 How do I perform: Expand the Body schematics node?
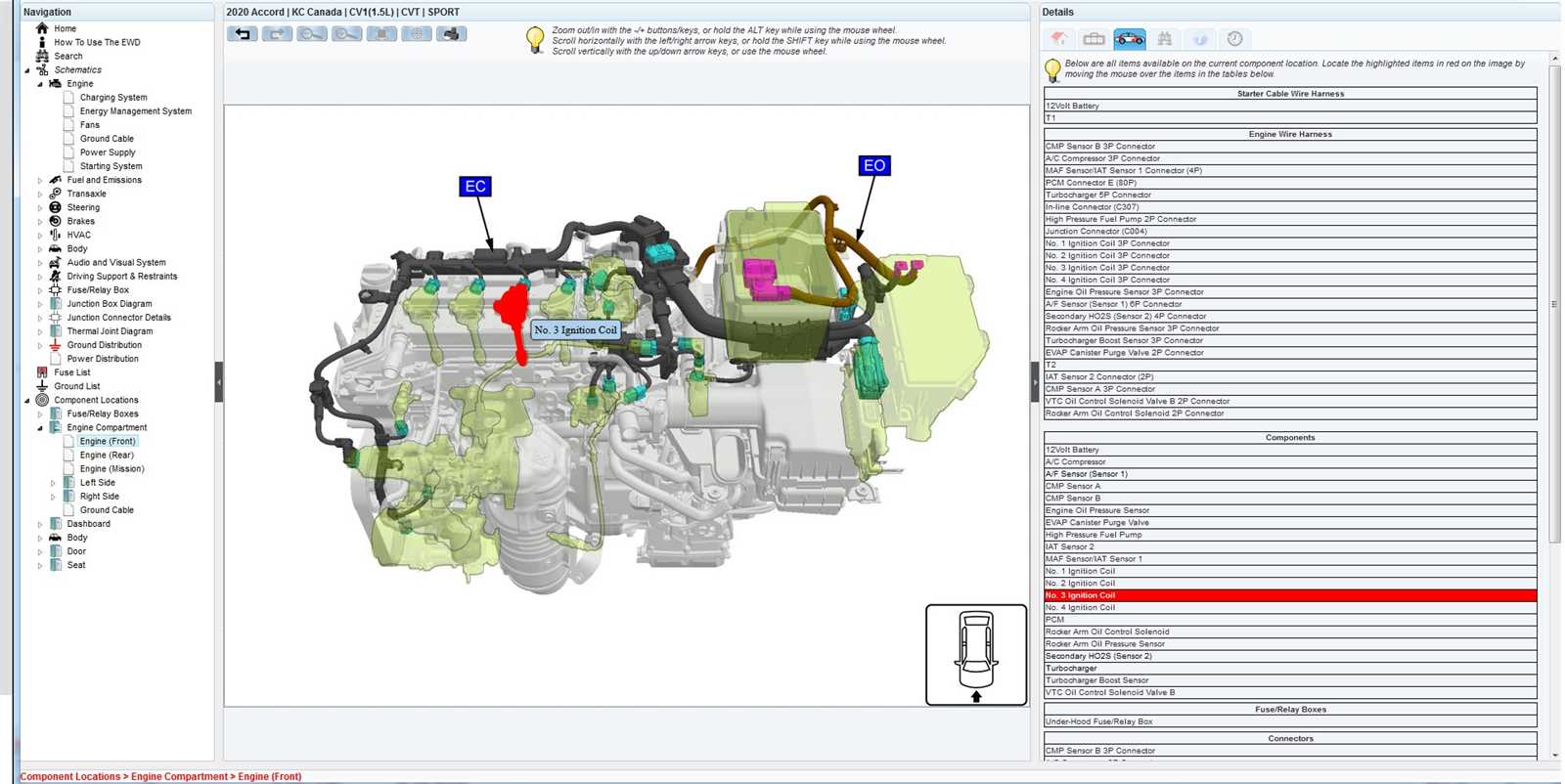(40, 249)
